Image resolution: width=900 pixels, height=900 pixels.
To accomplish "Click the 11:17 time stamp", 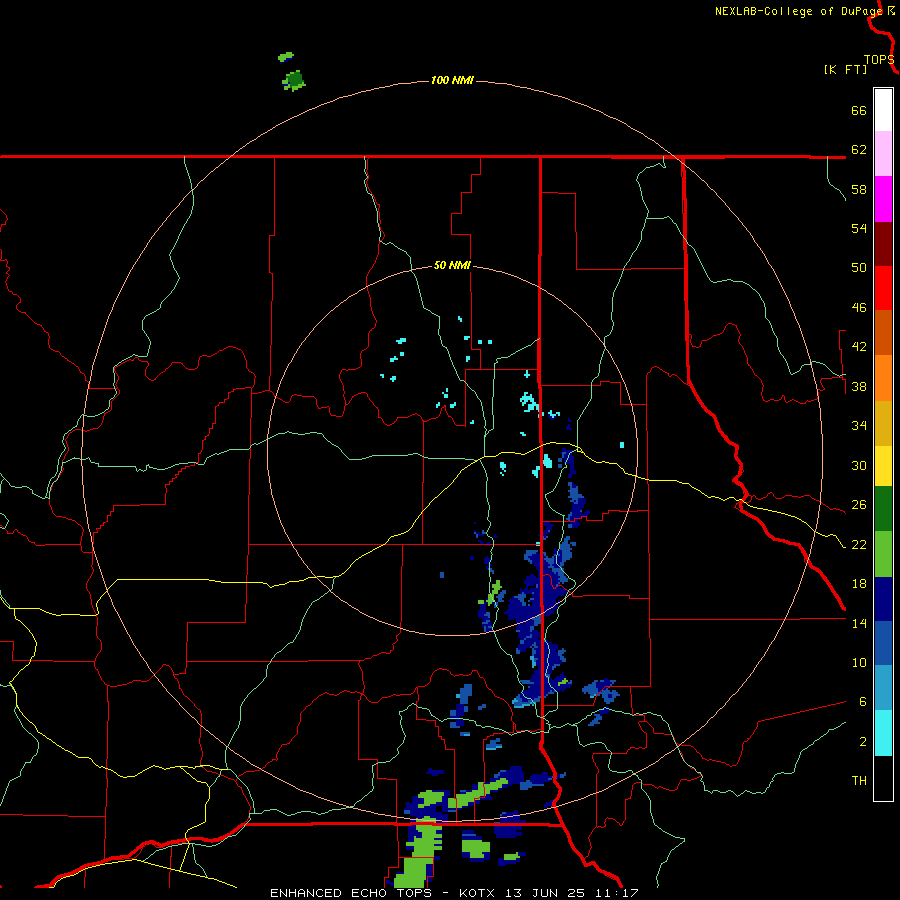I will point(617,893).
